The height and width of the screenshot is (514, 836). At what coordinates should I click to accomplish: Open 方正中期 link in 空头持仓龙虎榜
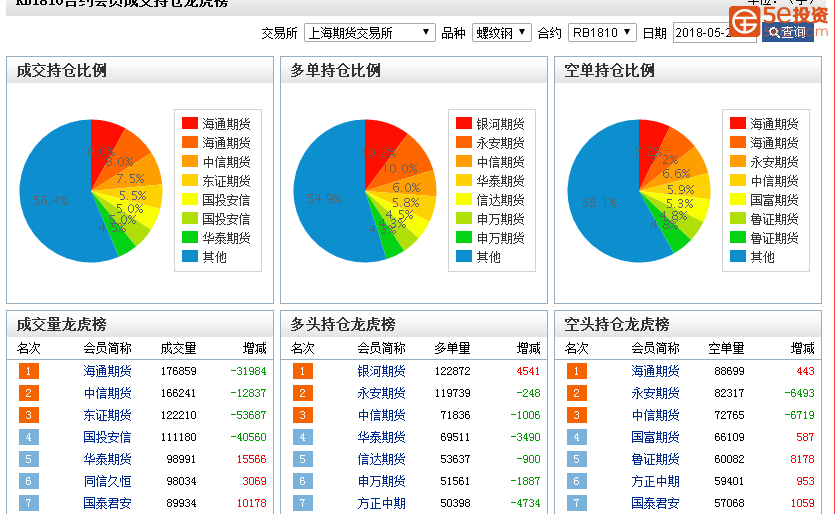[x=655, y=481]
